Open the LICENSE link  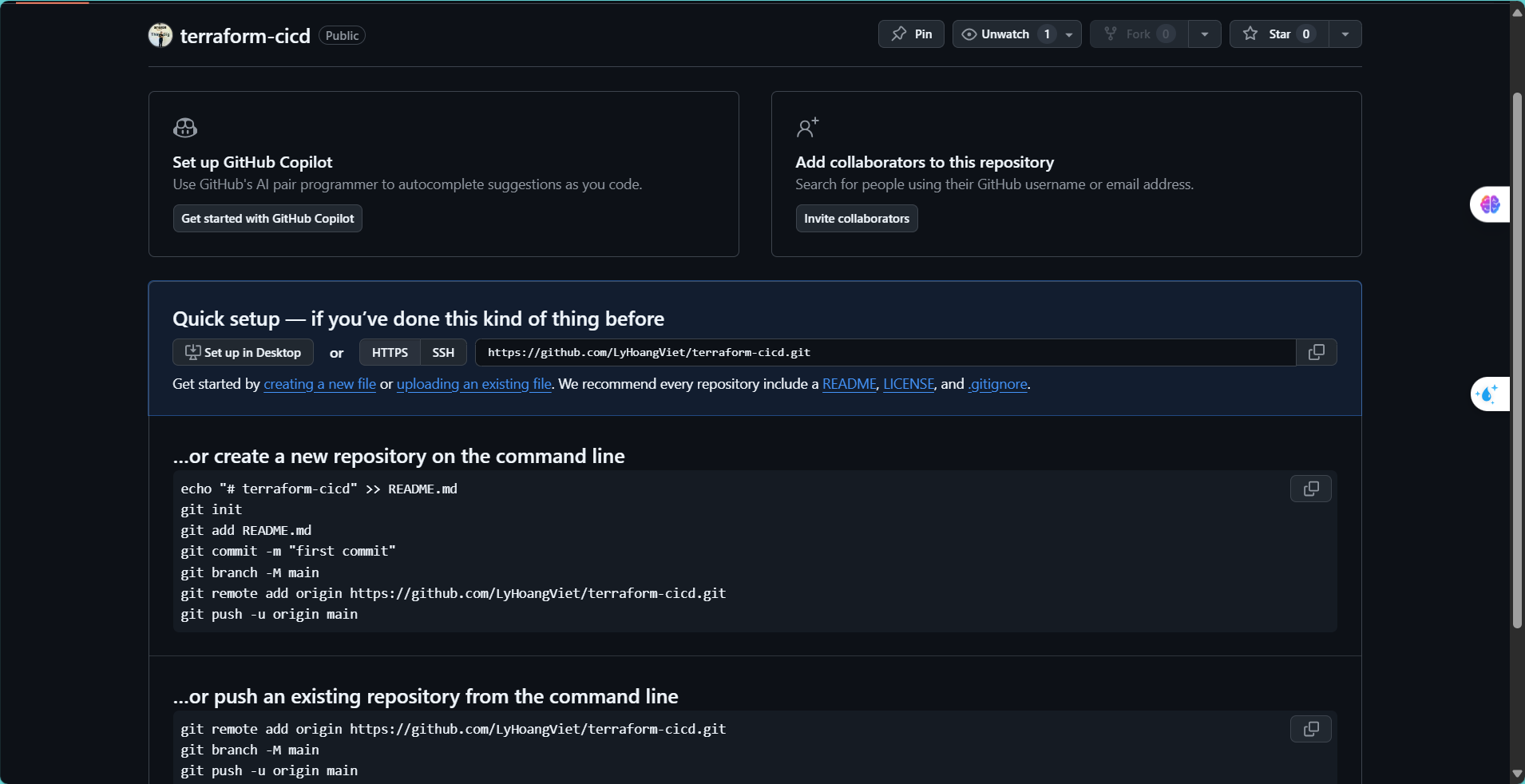[x=909, y=384]
